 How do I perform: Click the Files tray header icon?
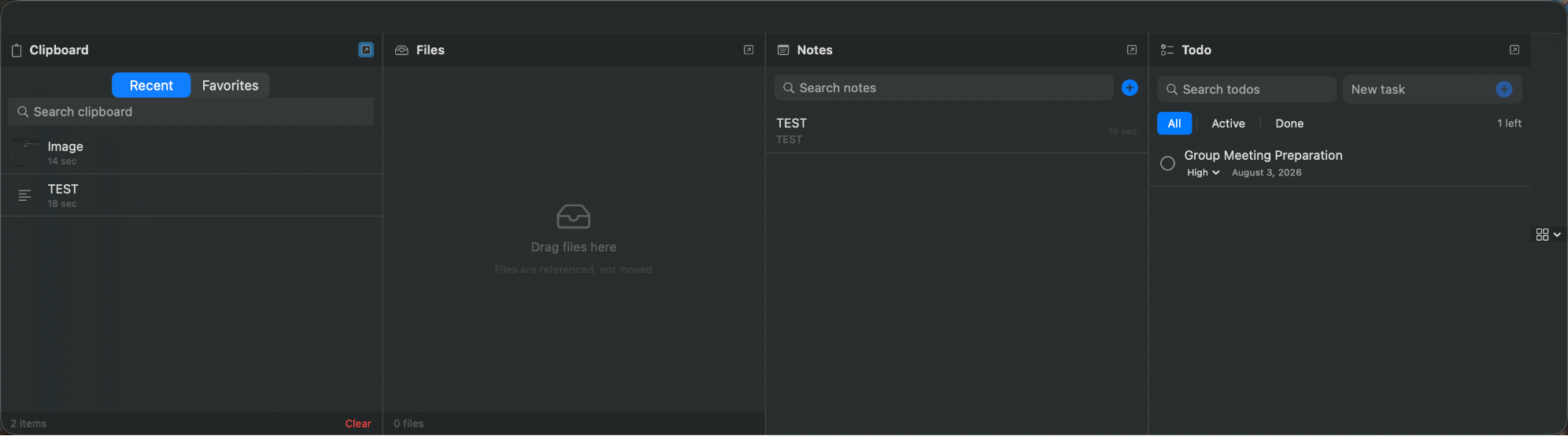tap(401, 50)
